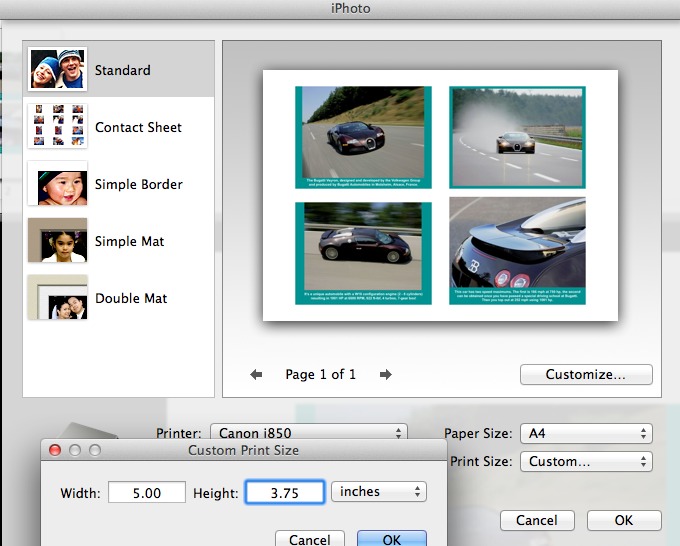
Task: Choose the Contact Sheet theme icon
Action: pyautogui.click(x=57, y=127)
